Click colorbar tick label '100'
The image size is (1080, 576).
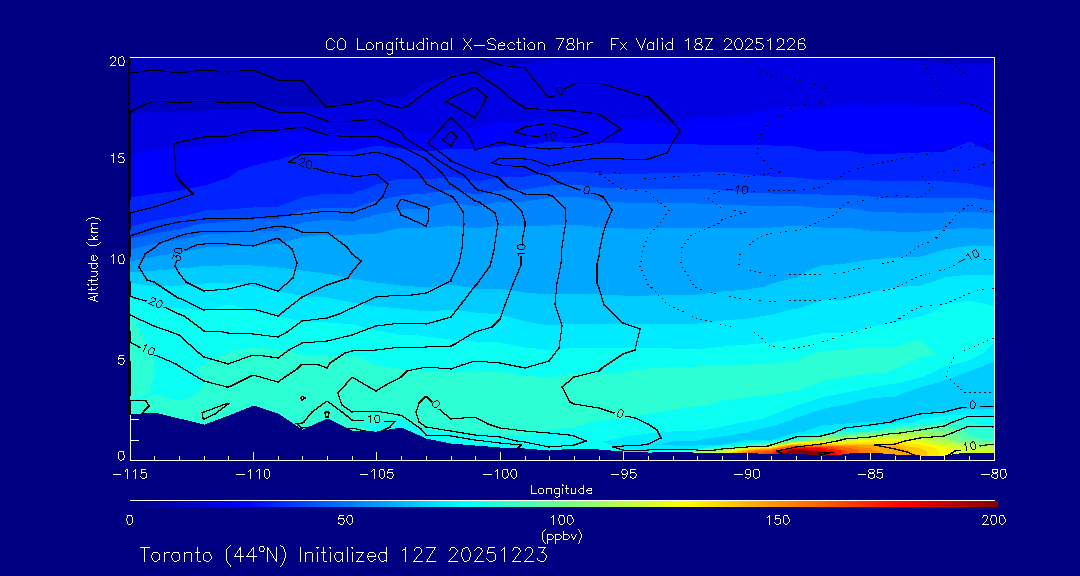(x=562, y=520)
